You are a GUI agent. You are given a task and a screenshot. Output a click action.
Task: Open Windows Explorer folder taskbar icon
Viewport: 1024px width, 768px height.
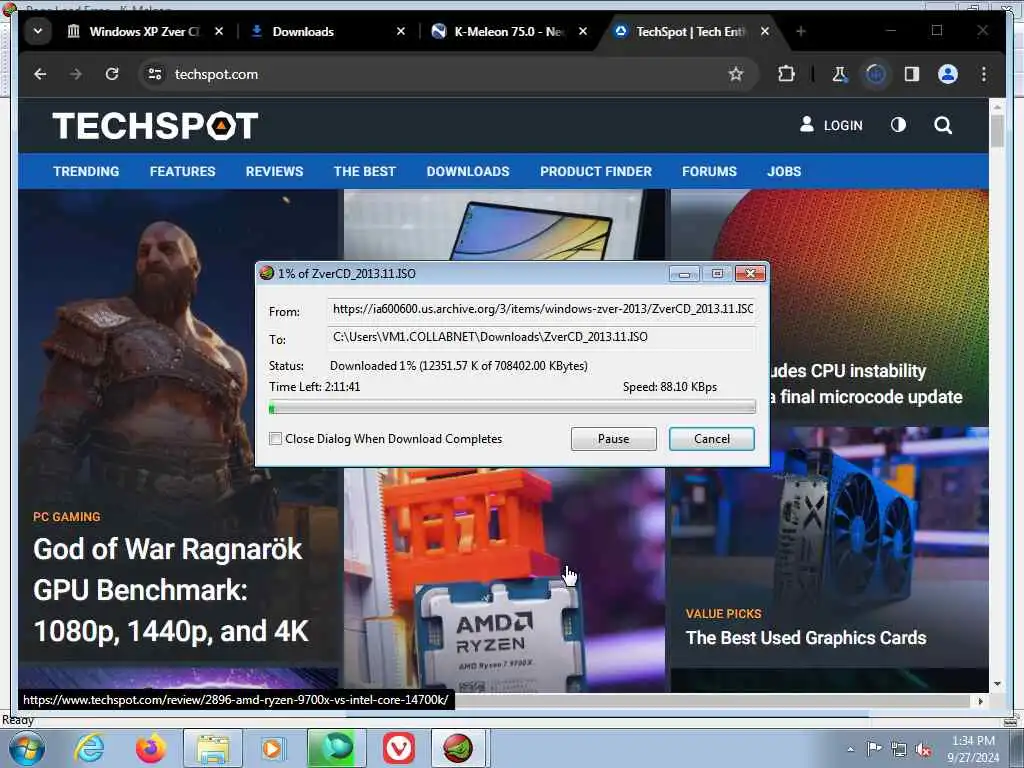click(213, 748)
